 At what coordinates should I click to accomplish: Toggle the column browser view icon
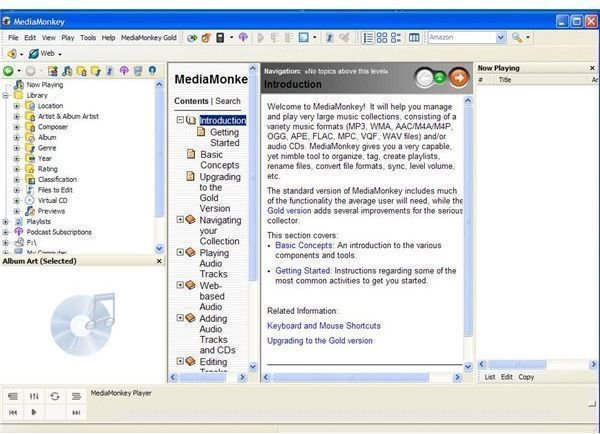(x=414, y=38)
